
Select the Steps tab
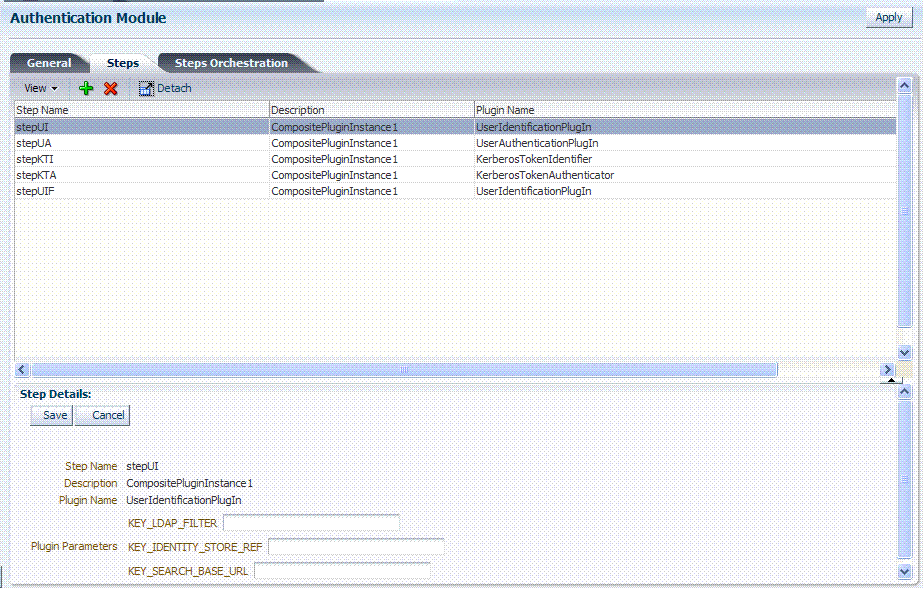click(122, 63)
